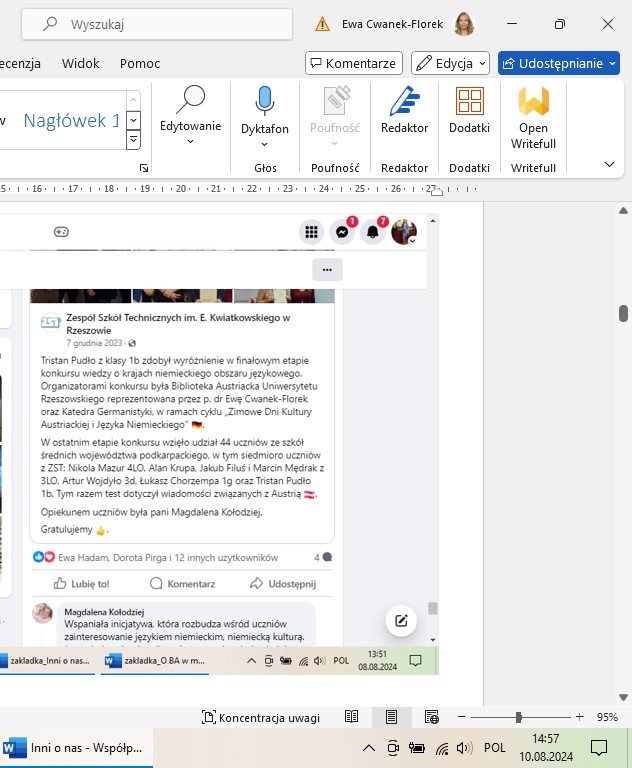
Task: Toggle Koncentracja uwagi focus mode
Action: (x=261, y=717)
